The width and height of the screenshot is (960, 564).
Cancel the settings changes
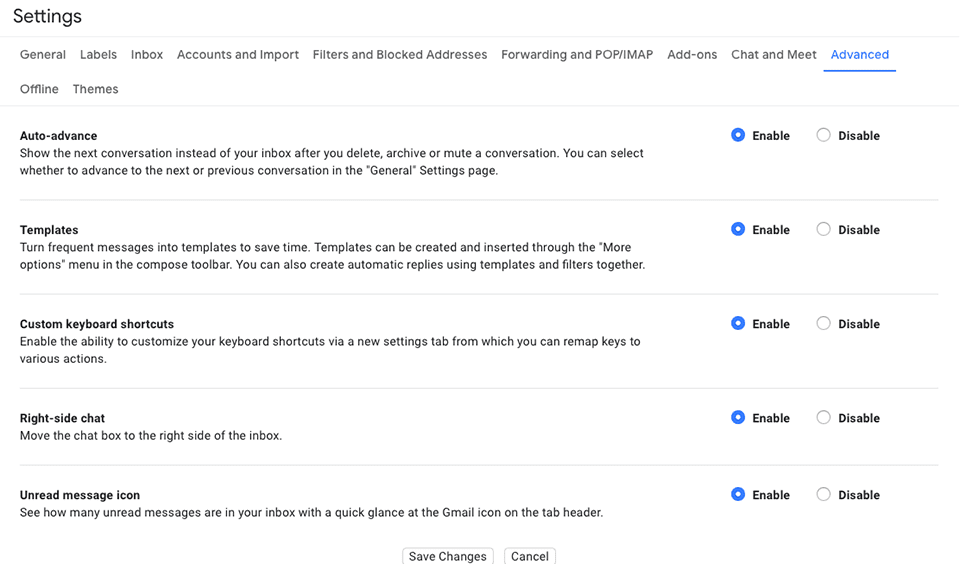point(530,556)
